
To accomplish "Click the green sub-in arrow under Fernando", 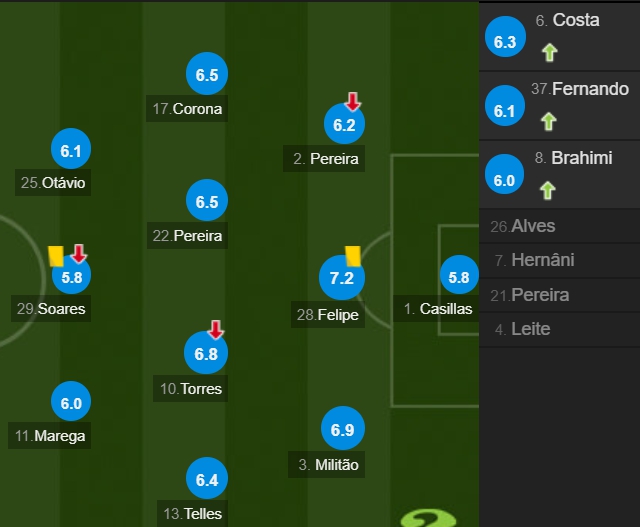I will pyautogui.click(x=549, y=122).
